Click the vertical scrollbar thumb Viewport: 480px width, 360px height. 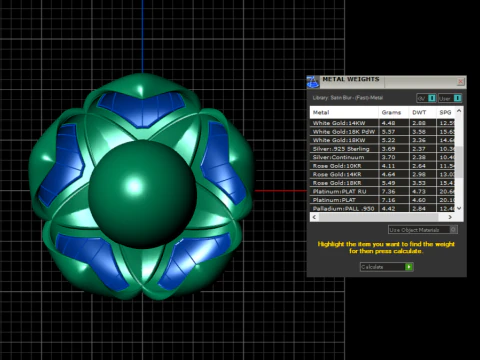(459, 162)
